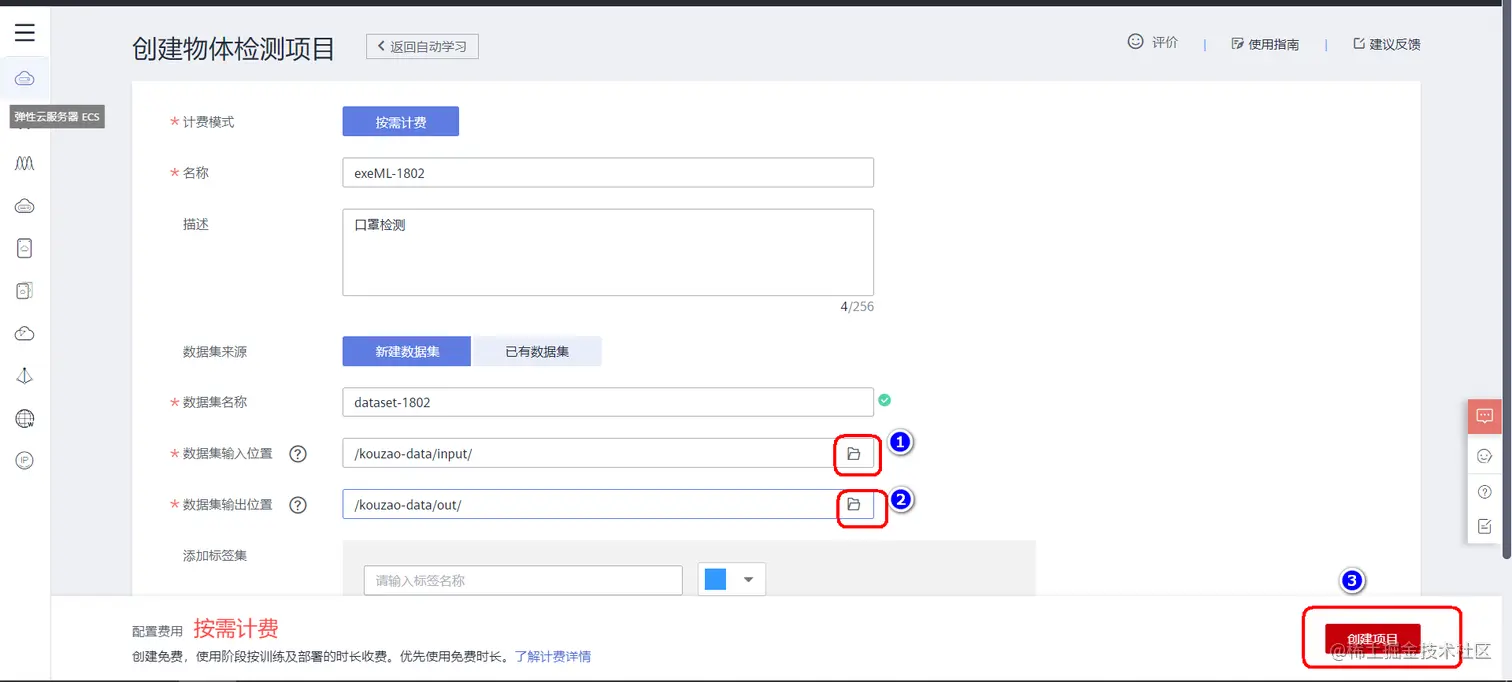Open the red chat bubble widget

tap(1484, 416)
